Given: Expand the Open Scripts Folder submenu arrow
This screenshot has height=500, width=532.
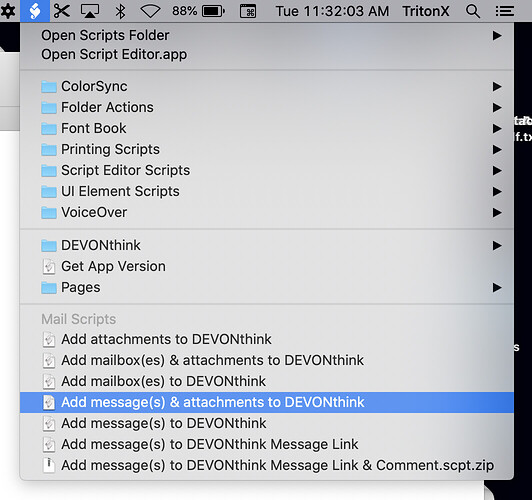Looking at the screenshot, I should 497,35.
